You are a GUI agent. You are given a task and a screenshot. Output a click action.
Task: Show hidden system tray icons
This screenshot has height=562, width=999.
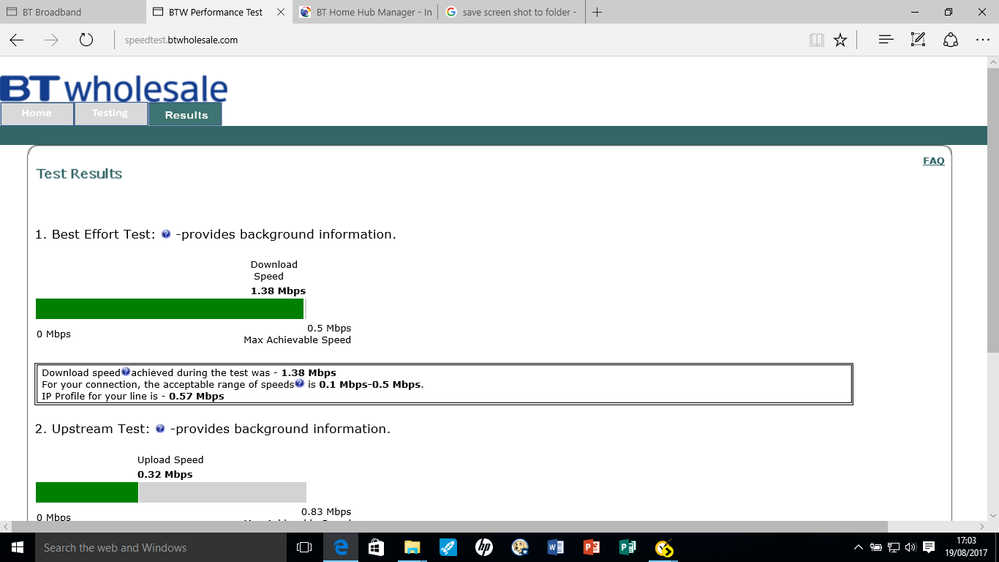pyautogui.click(x=858, y=547)
